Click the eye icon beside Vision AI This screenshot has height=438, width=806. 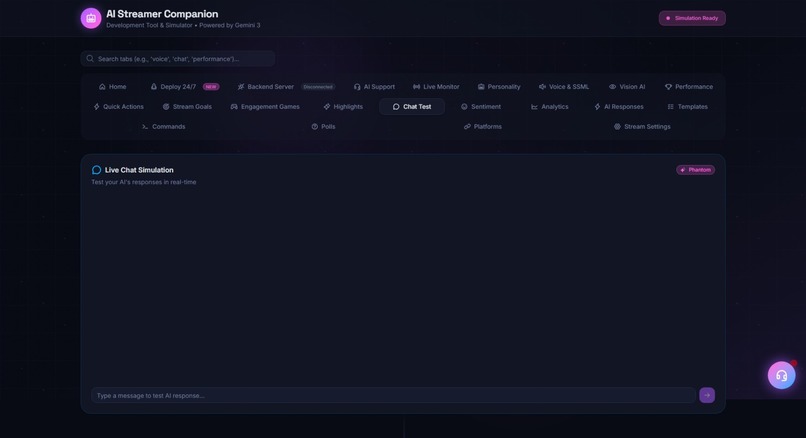(612, 87)
